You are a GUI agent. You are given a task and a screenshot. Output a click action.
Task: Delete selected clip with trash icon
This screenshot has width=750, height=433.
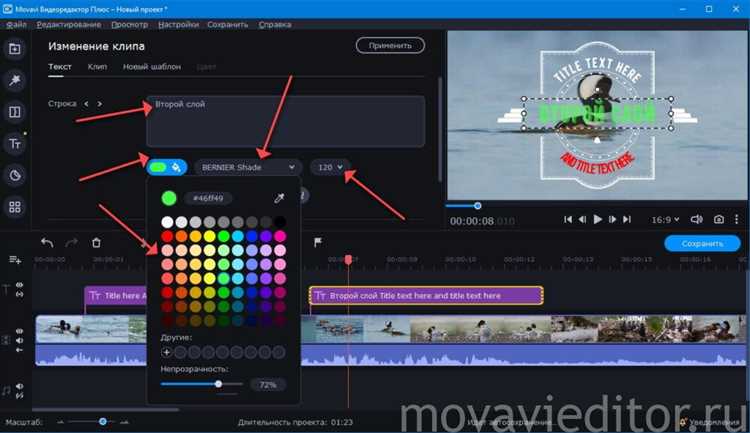[x=96, y=243]
